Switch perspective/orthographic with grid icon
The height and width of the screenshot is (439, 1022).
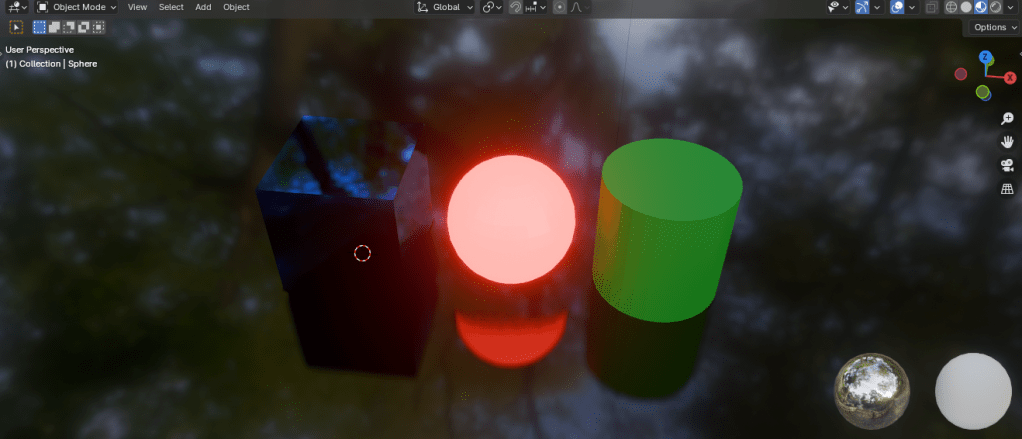(x=1008, y=189)
